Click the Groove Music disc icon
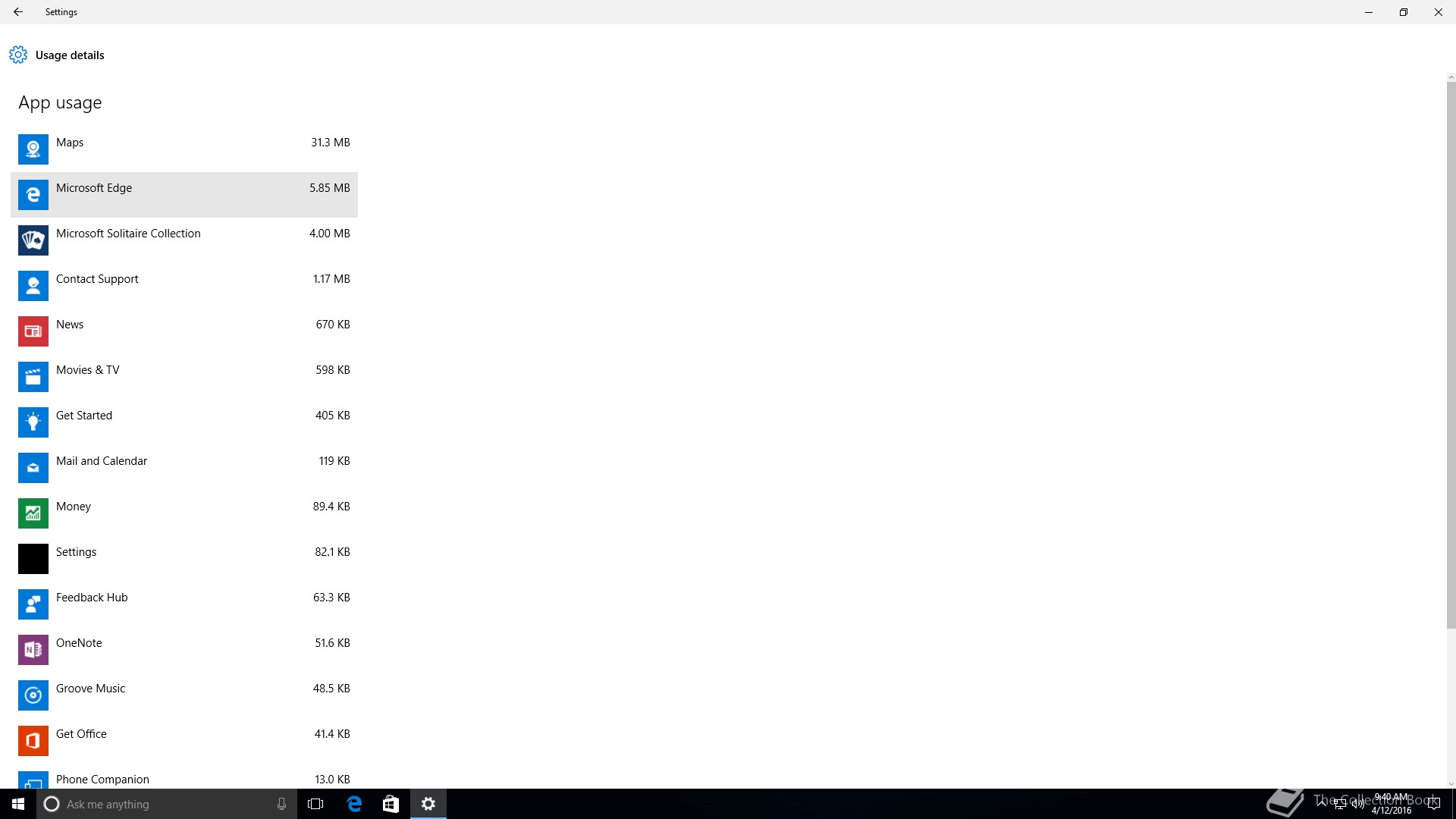This screenshot has height=819, width=1456. pos(33,695)
